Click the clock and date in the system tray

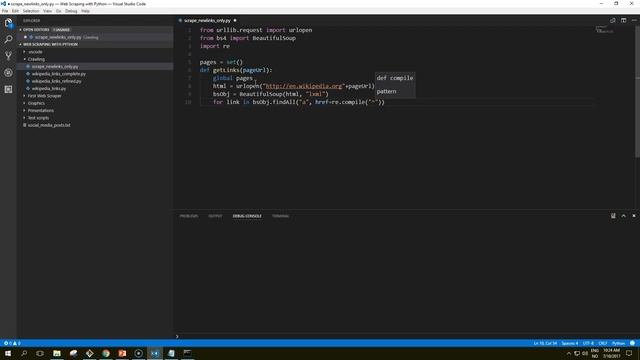pyautogui.click(x=611, y=353)
